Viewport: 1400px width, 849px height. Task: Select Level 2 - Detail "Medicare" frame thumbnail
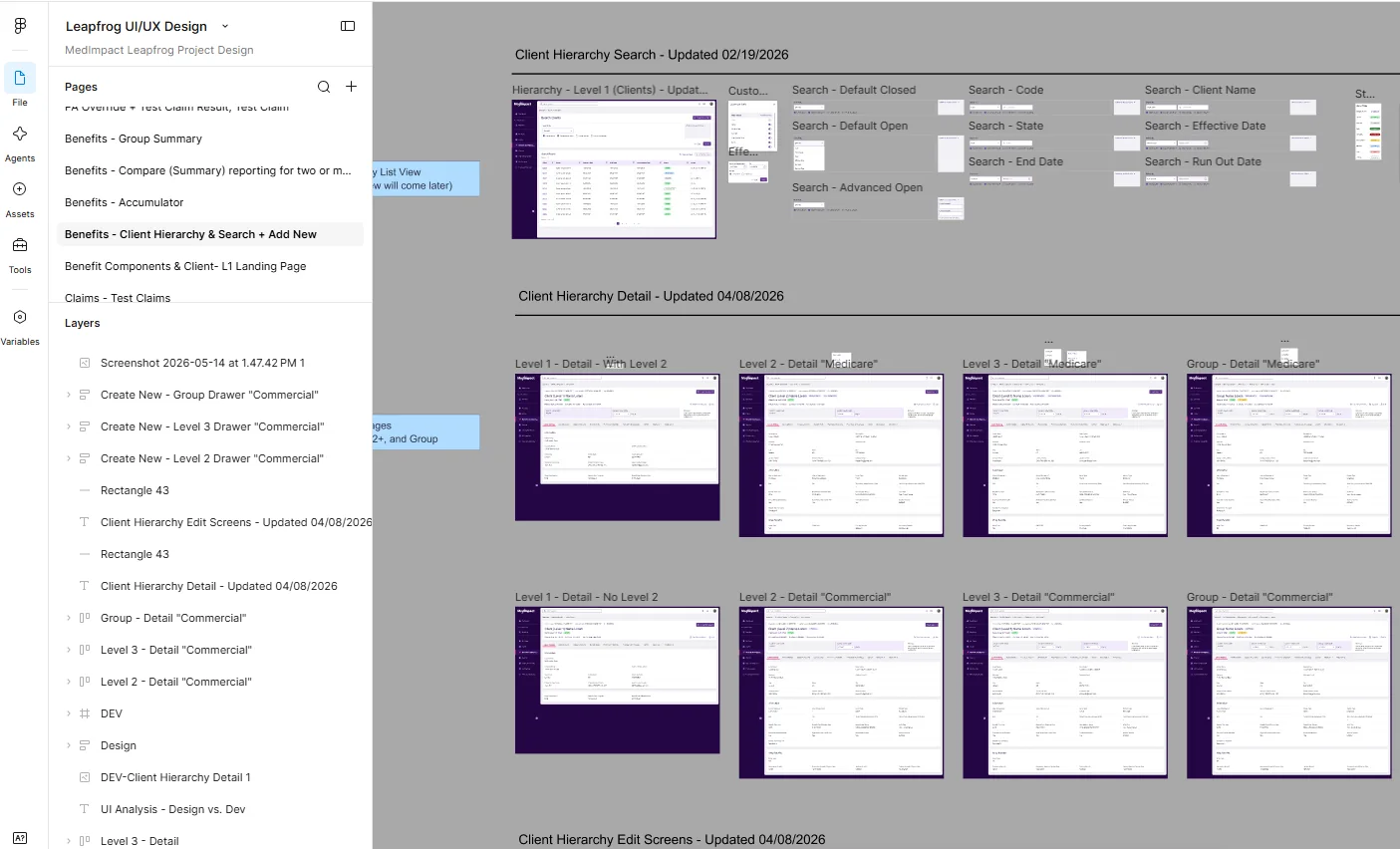pyautogui.click(x=841, y=455)
